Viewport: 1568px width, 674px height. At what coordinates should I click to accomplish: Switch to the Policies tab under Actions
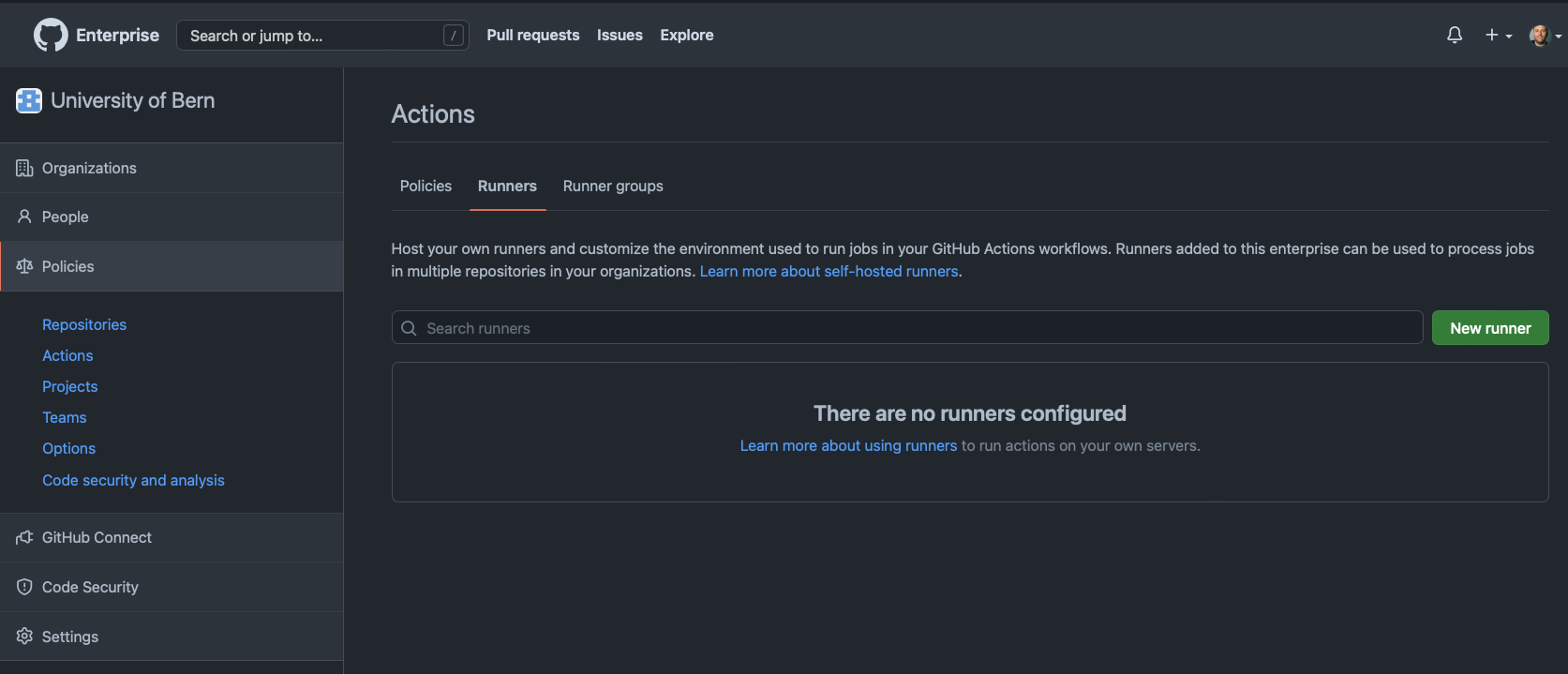[426, 186]
